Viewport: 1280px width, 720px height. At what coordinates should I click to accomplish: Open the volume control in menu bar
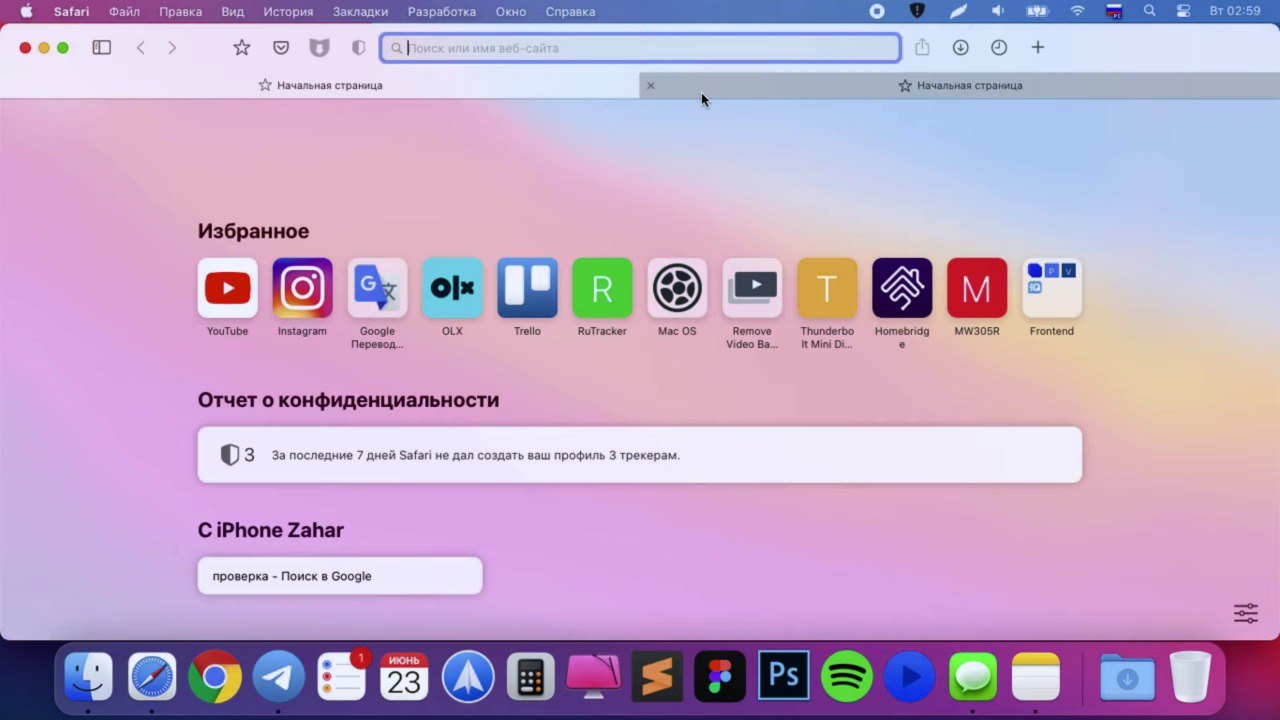click(x=997, y=12)
